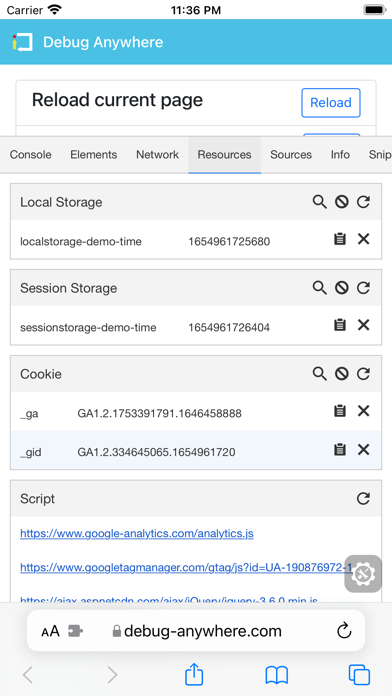Toggle the floating devtools gear button
Screen dimensions: 392x696
[363, 573]
